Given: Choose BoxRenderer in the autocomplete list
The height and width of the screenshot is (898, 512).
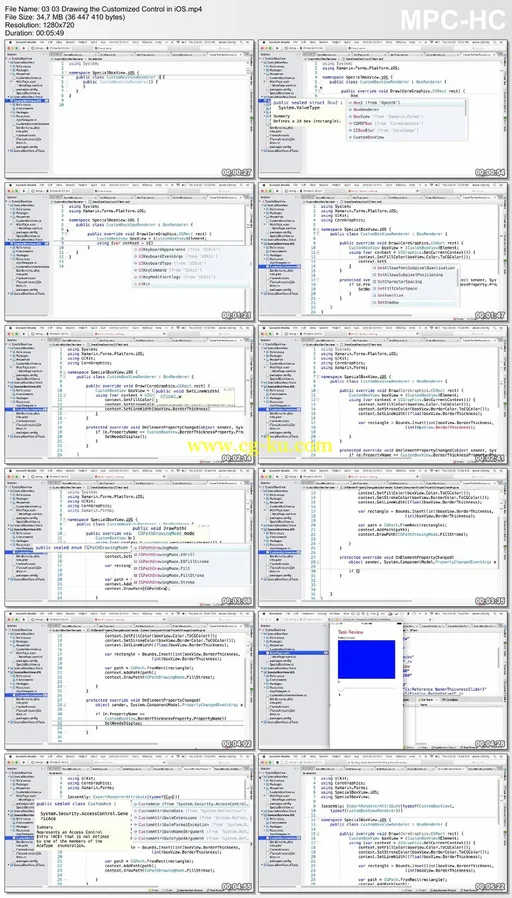Looking at the screenshot, I should click(x=405, y=109).
